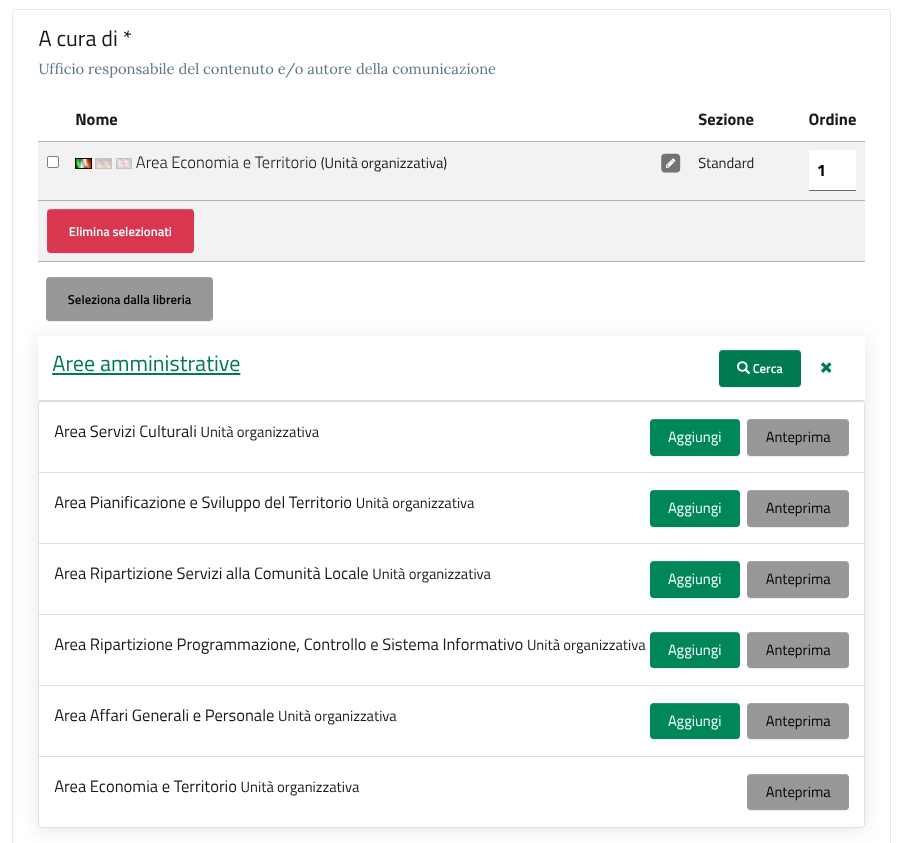Viewport: 906px width, 843px height.
Task: Add Area Servizi Culturali
Action: [694, 437]
